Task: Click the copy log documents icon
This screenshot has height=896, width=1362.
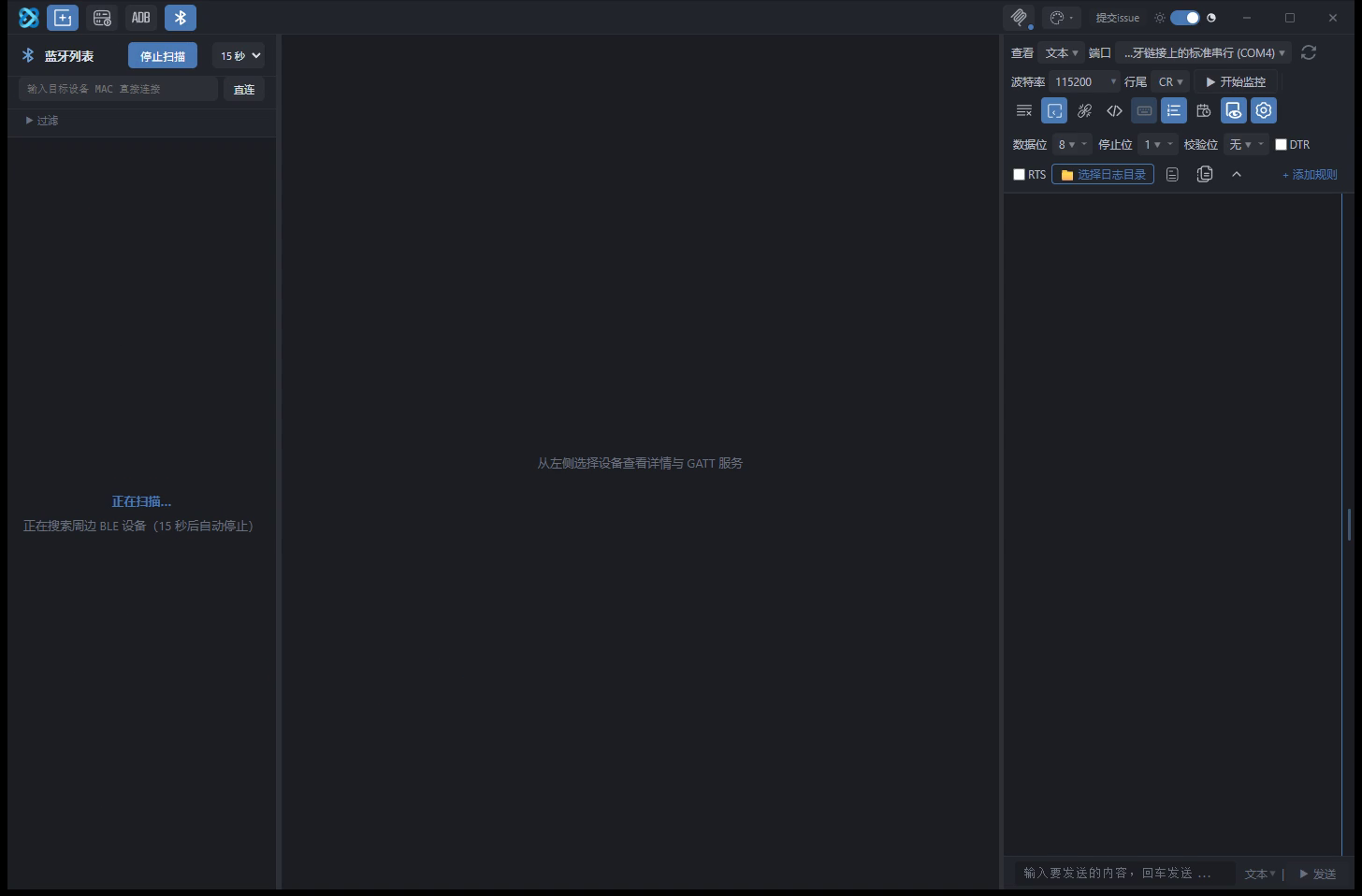Action: click(x=1205, y=175)
